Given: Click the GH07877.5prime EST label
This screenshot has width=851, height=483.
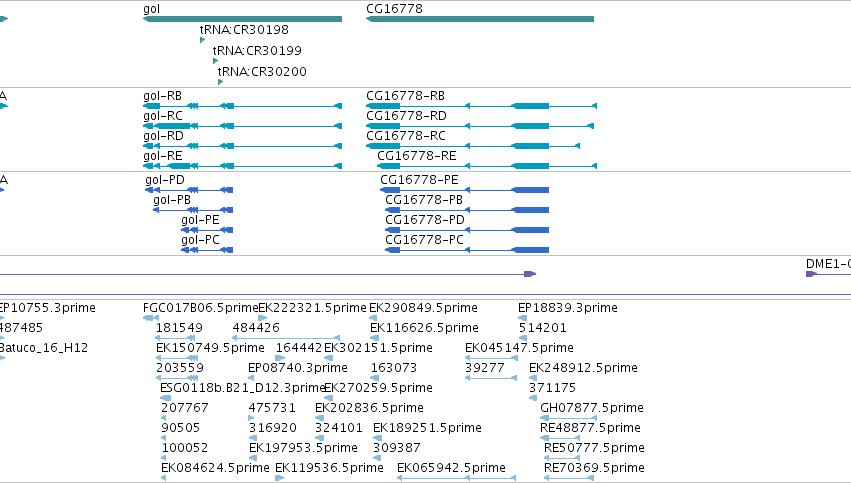Looking at the screenshot, I should tap(592, 408).
